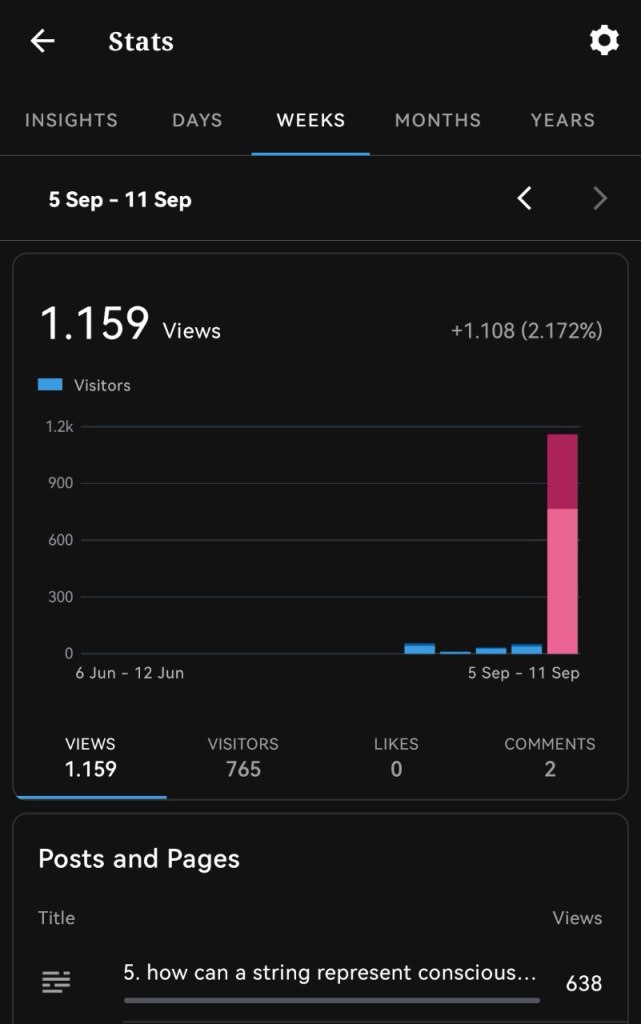The width and height of the screenshot is (641, 1024).
Task: Tap the post type icon beside title
Action: [56, 983]
